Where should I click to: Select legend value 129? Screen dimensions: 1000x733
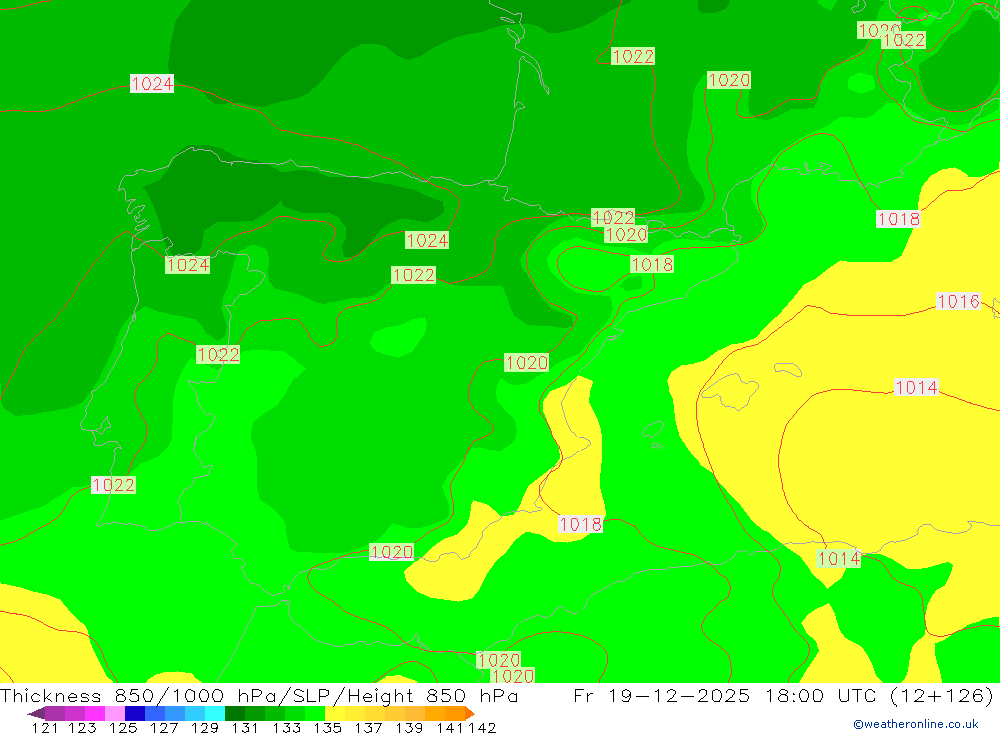coord(204,727)
